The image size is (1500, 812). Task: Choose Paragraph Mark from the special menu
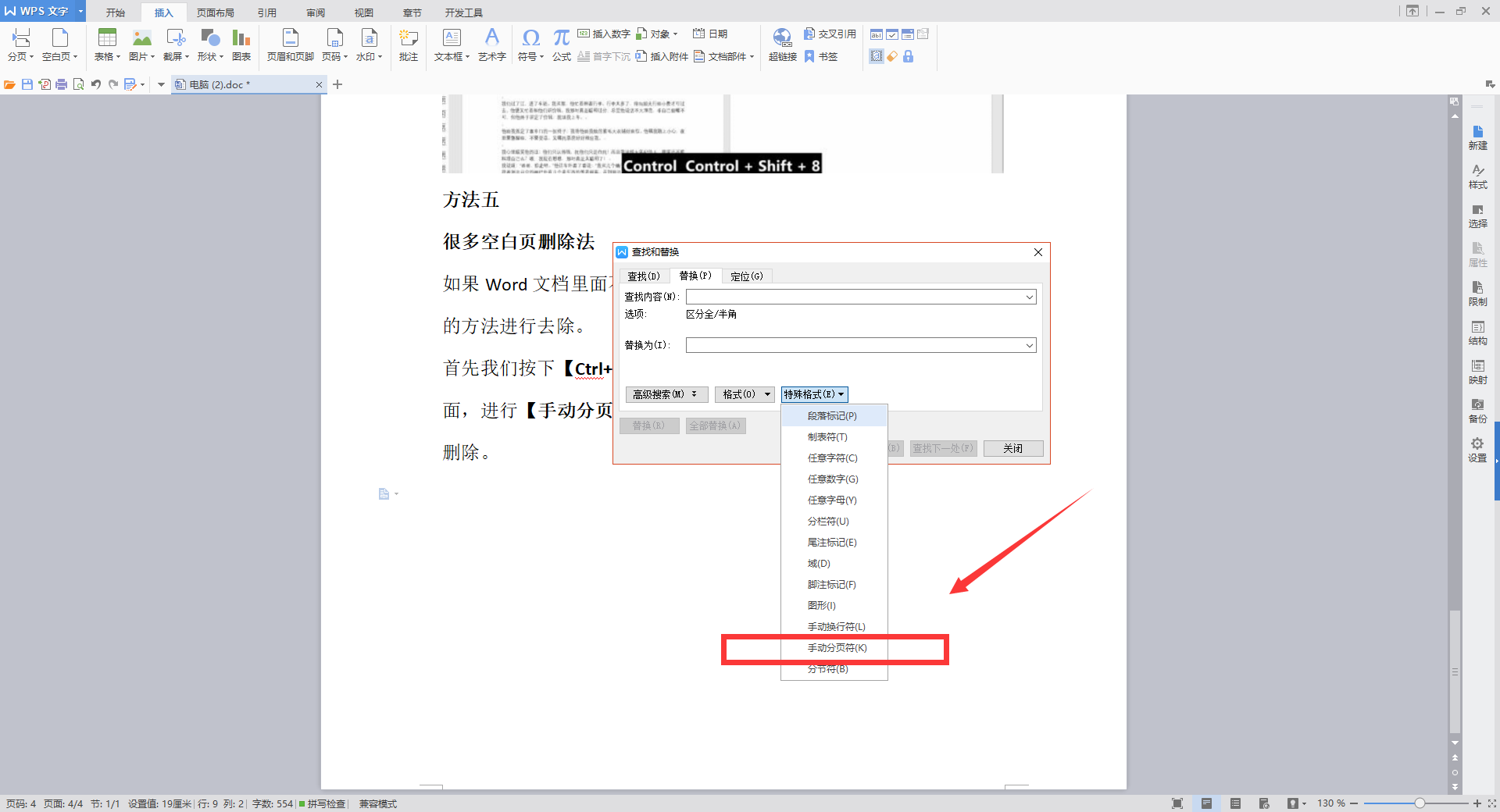(x=832, y=416)
